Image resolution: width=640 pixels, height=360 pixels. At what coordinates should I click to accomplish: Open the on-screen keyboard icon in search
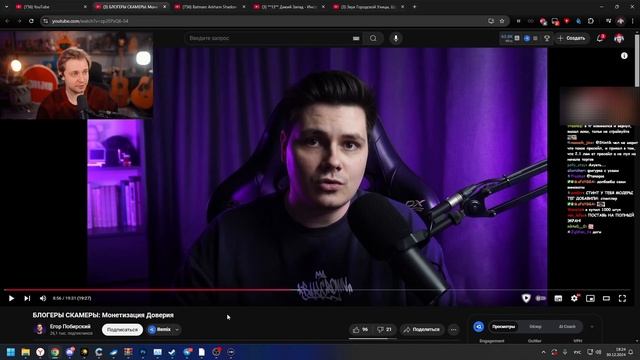(x=356, y=38)
